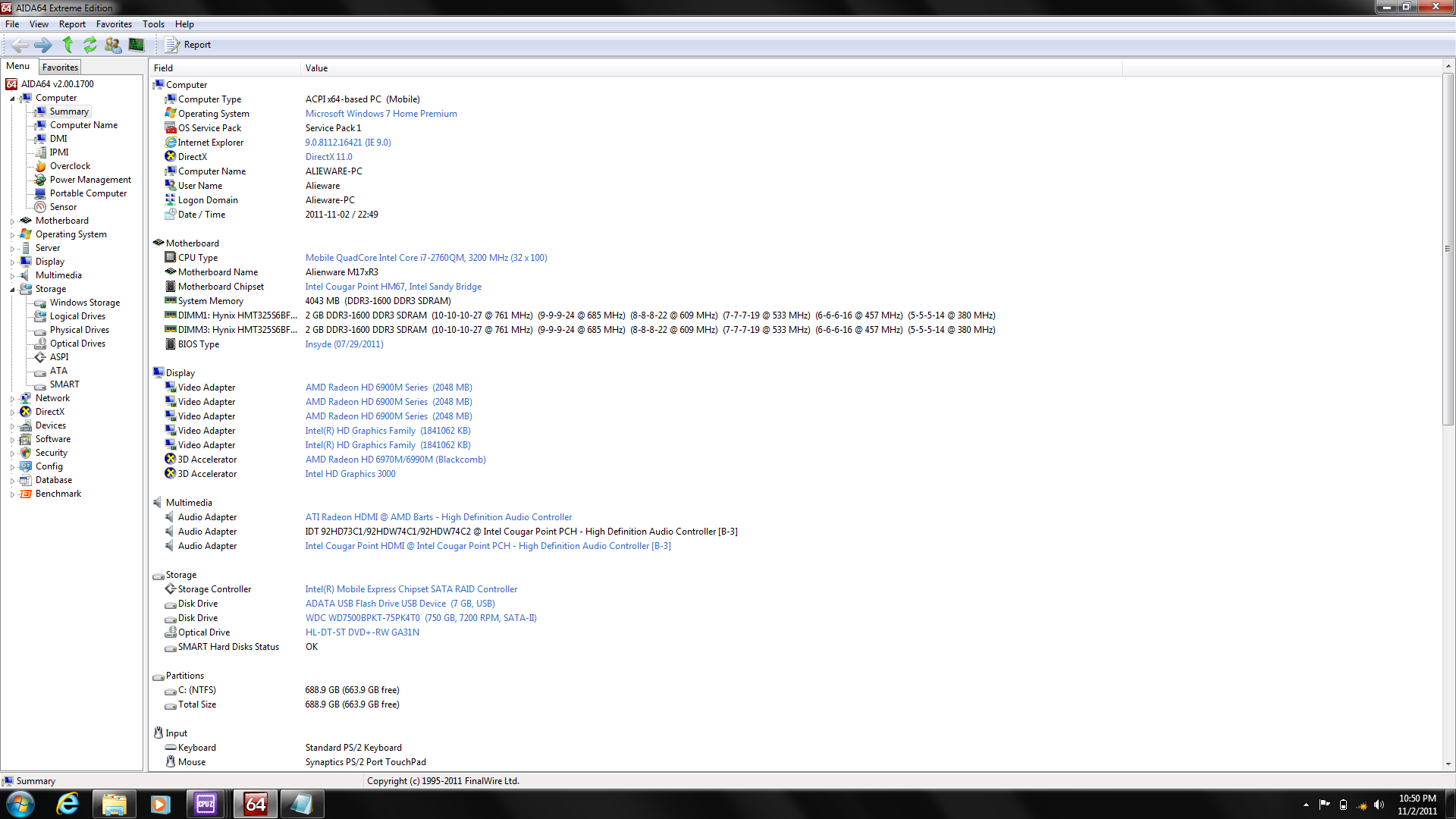
Task: Open the Help menu
Action: [184, 24]
